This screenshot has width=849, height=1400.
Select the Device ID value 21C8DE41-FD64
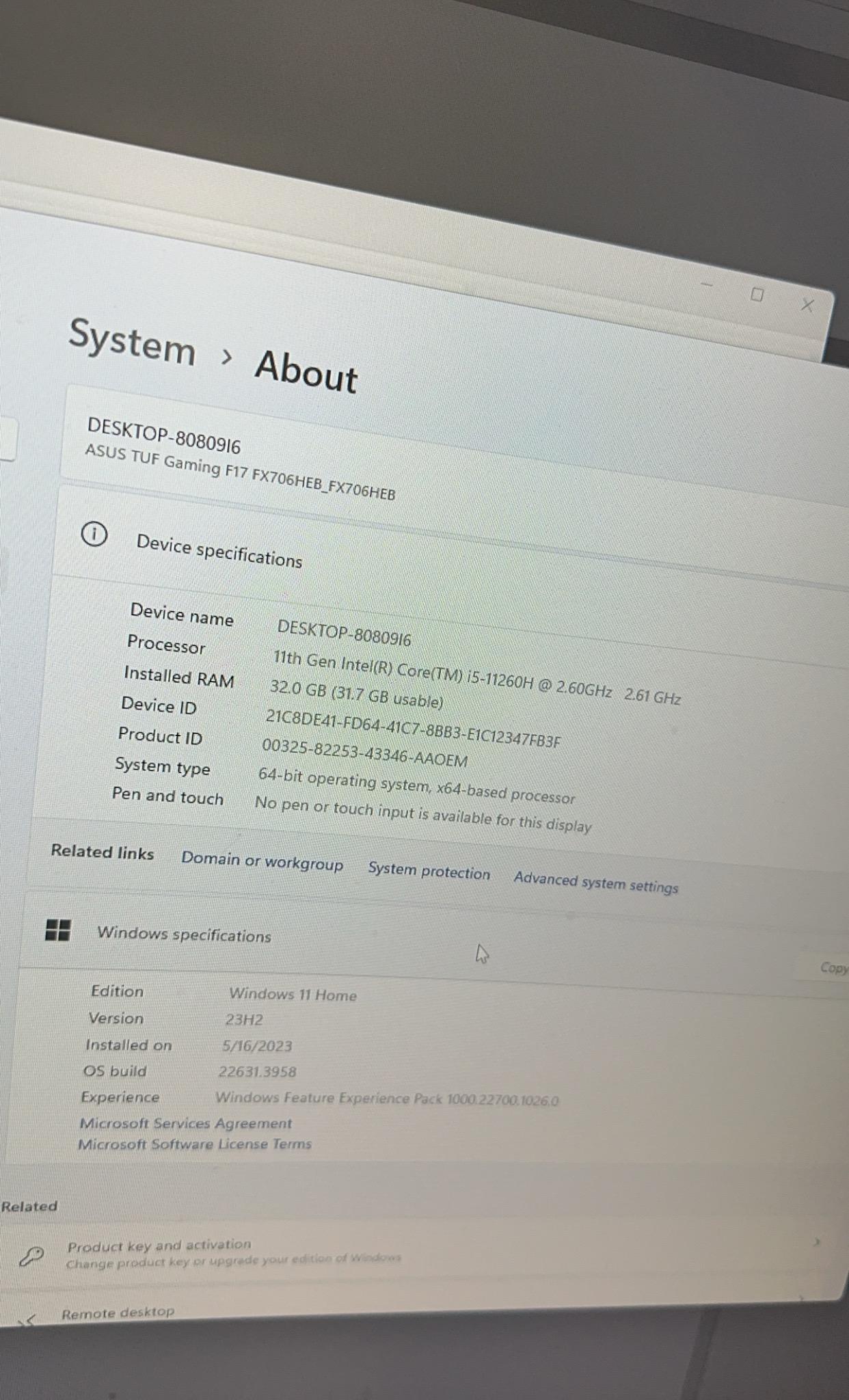point(413,729)
